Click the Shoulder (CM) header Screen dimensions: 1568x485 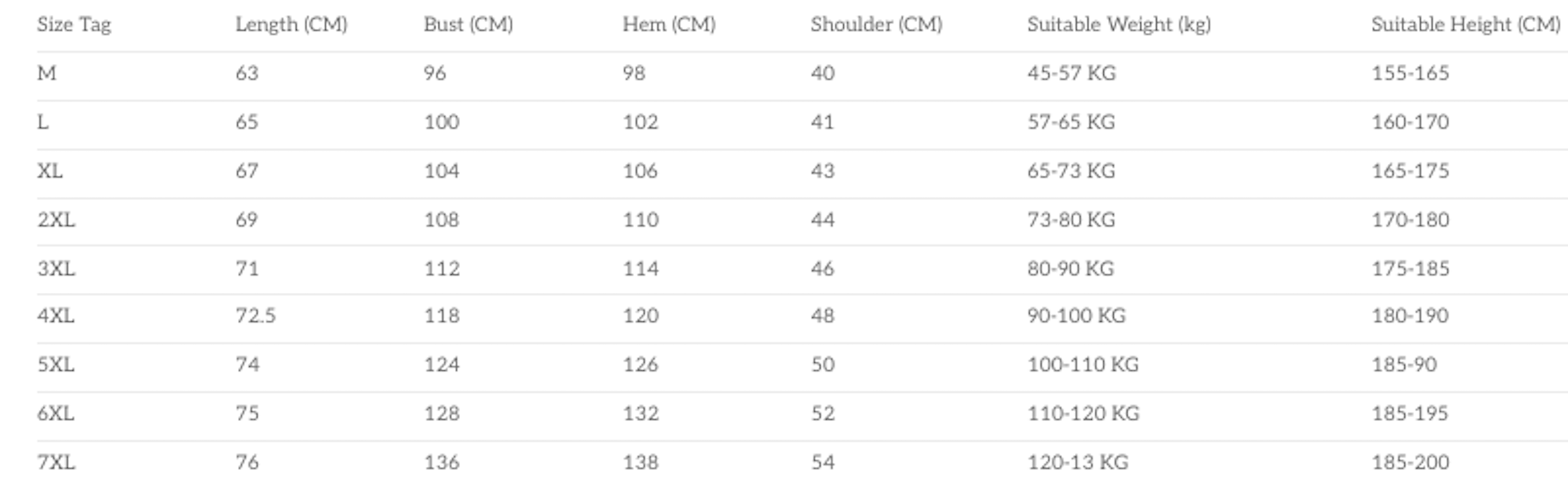[876, 25]
